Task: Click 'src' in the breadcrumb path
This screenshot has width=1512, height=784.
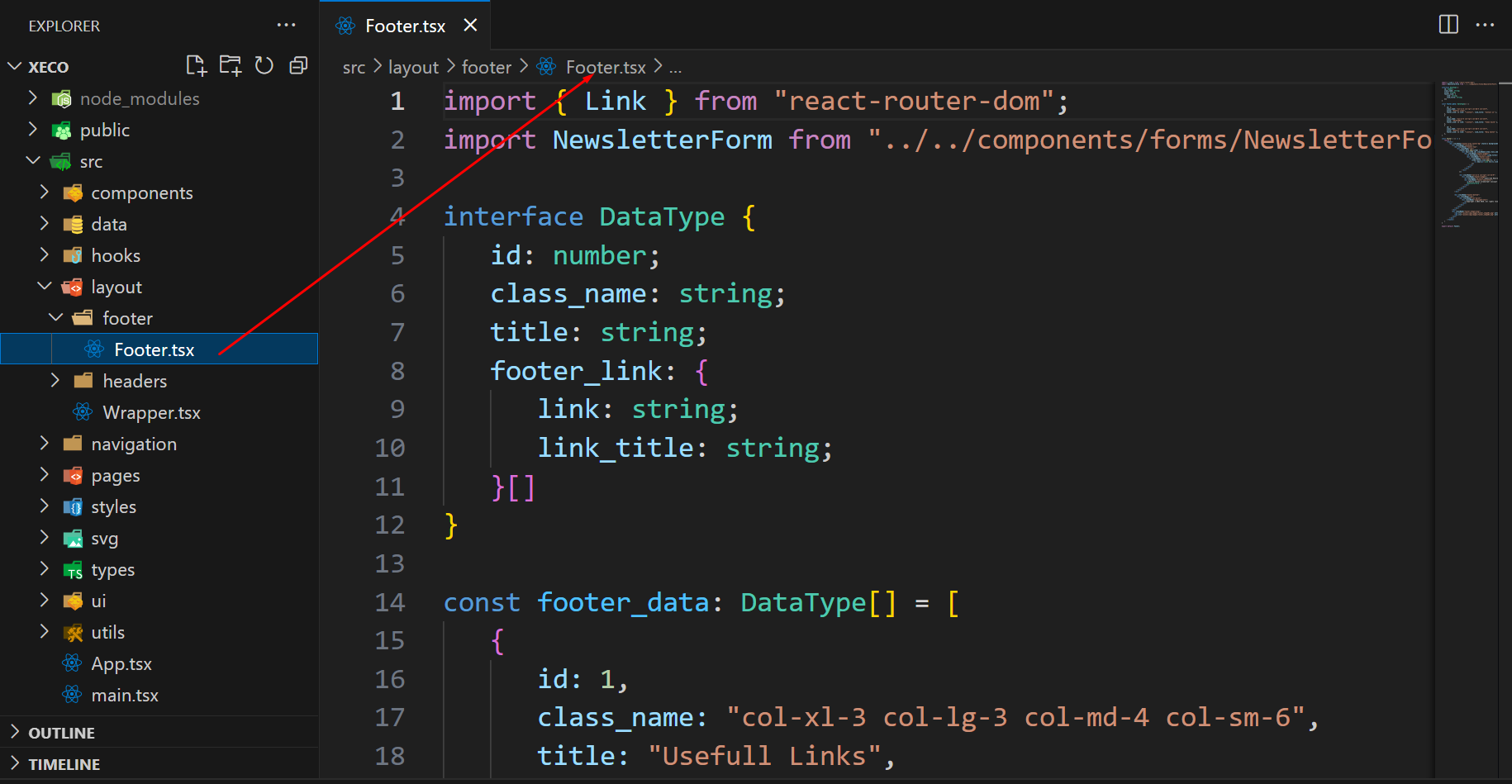Action: (354, 68)
